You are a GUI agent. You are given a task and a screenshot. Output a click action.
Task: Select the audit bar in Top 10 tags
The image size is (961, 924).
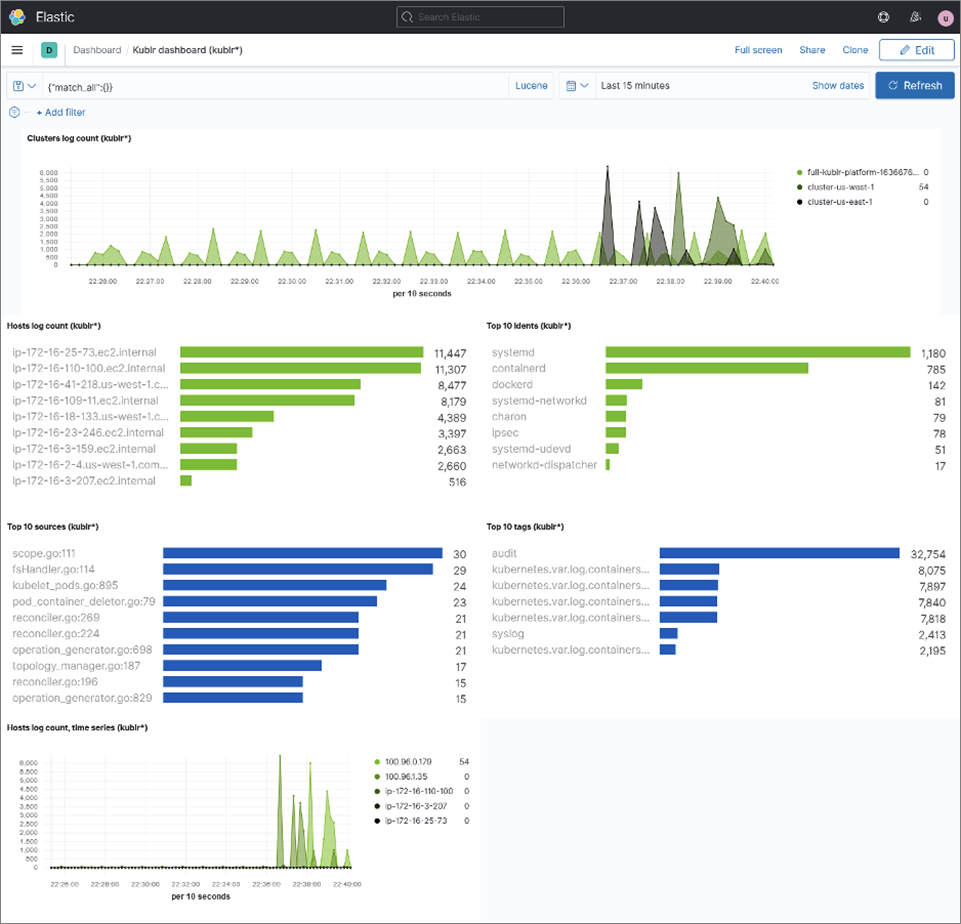[778, 552]
